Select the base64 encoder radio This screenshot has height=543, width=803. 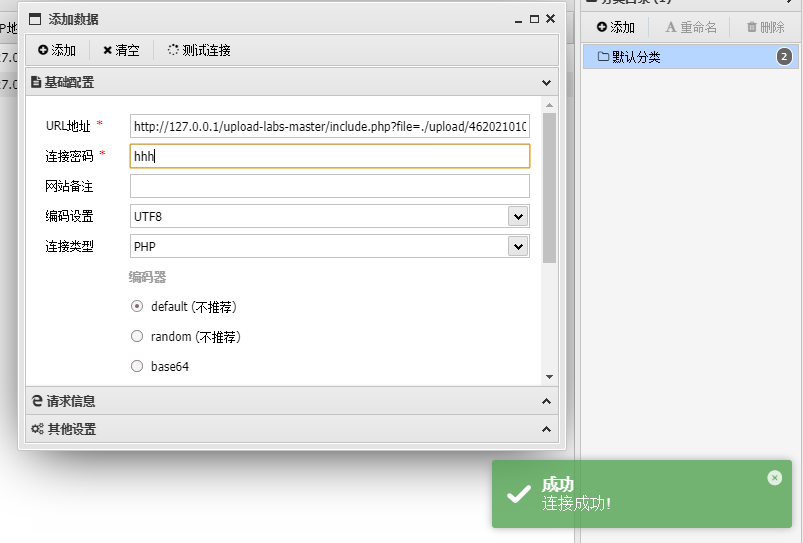click(137, 366)
